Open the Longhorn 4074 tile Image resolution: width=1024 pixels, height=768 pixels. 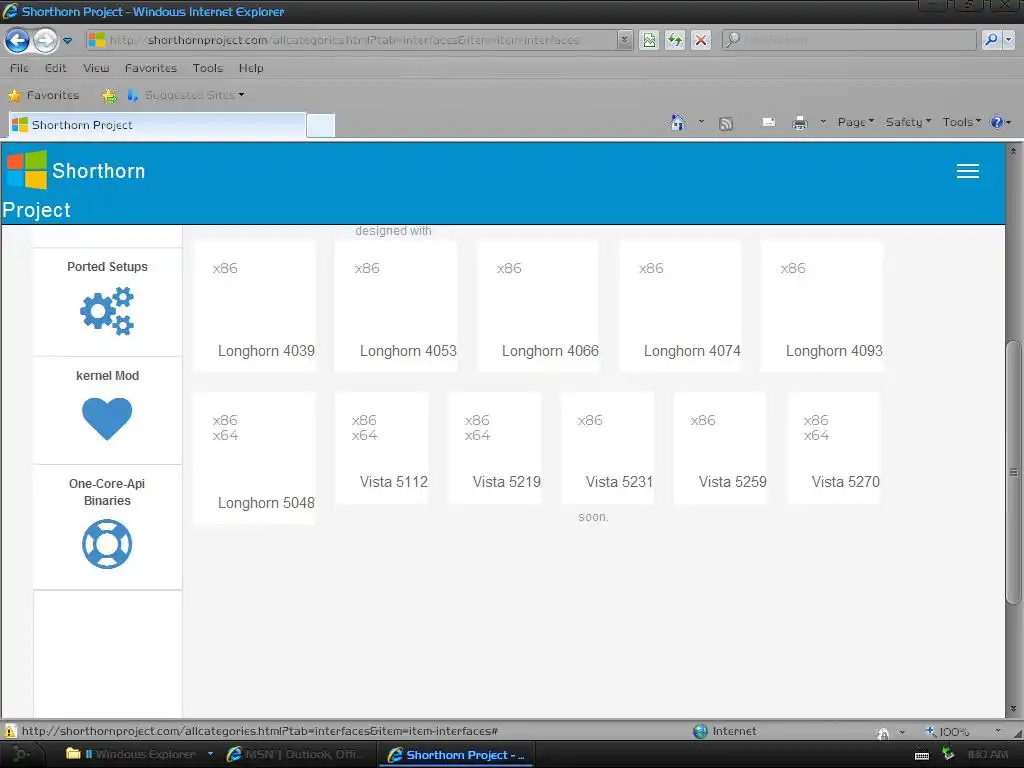tap(680, 306)
